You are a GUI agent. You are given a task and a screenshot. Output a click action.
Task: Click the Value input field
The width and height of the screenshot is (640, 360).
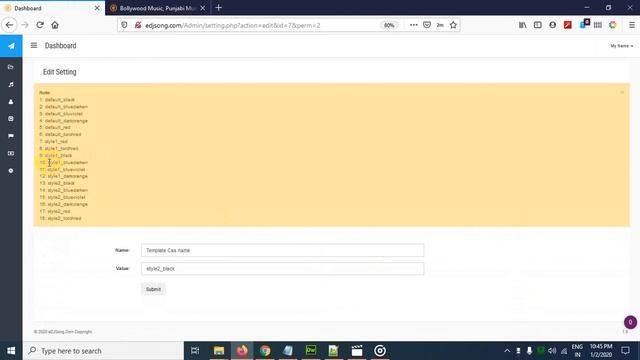coord(282,269)
